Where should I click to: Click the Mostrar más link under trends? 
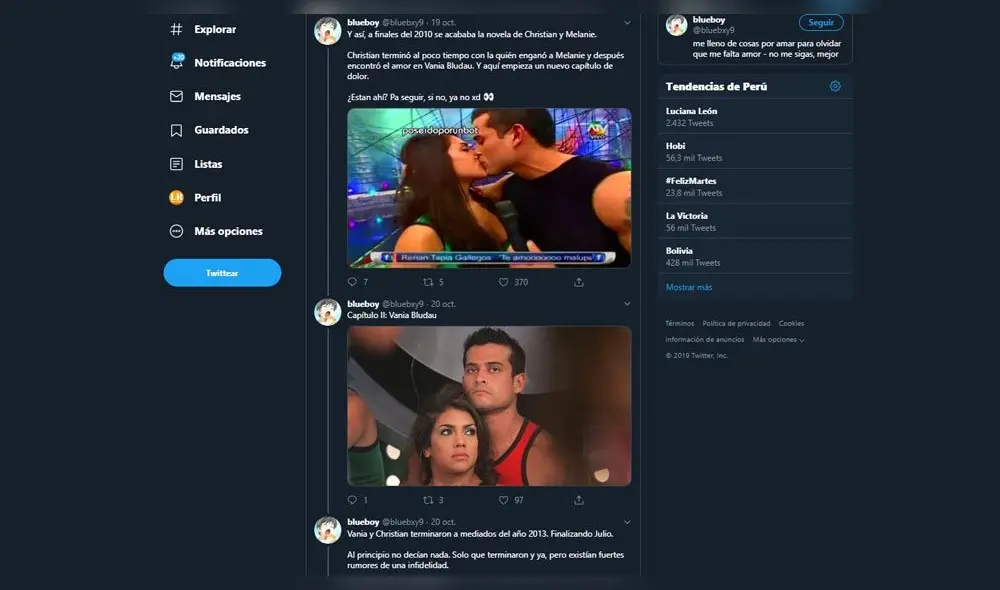click(688, 287)
